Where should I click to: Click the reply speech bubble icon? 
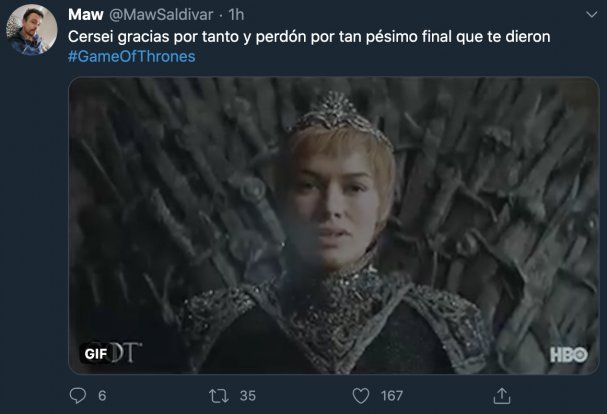click(77, 396)
